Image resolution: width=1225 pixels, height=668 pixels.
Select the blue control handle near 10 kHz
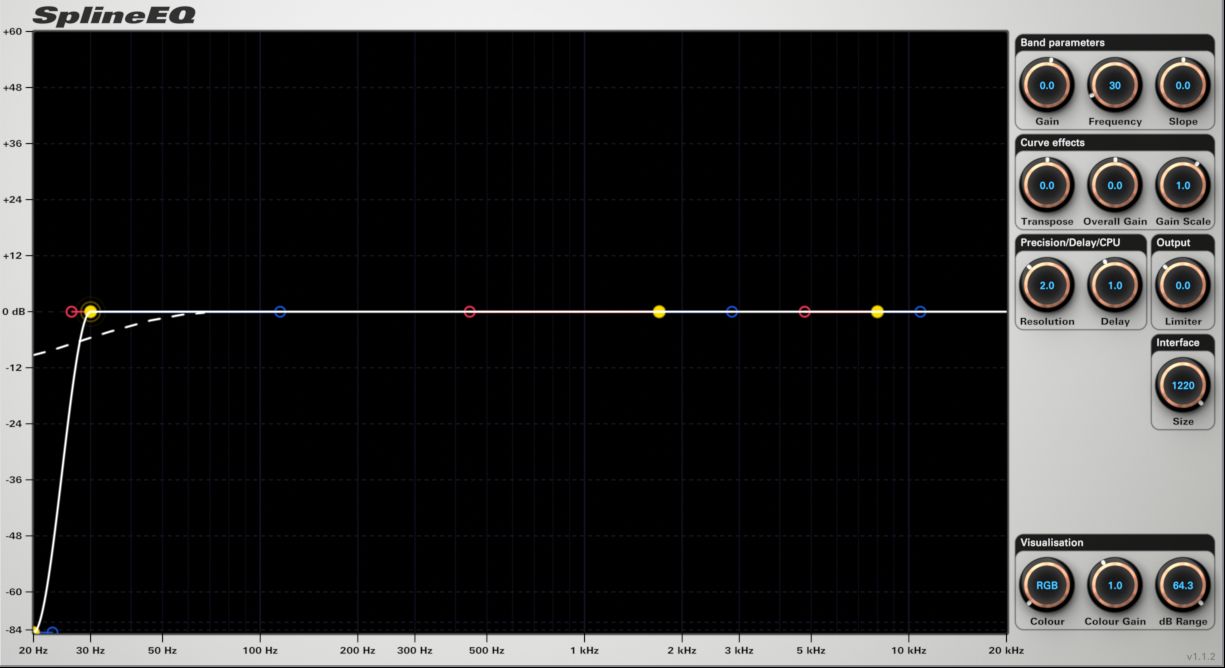(x=920, y=312)
